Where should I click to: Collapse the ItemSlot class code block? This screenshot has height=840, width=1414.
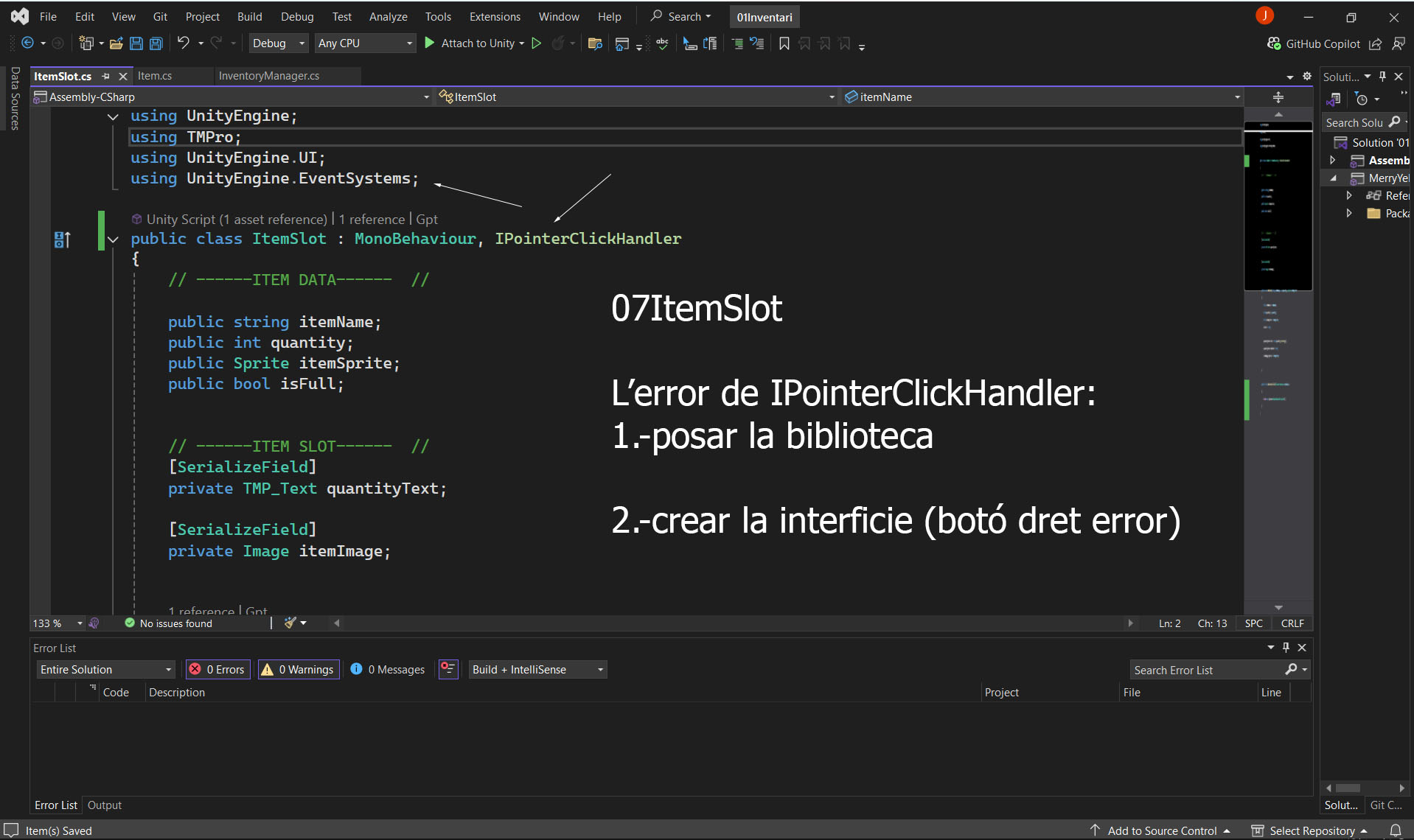point(113,239)
